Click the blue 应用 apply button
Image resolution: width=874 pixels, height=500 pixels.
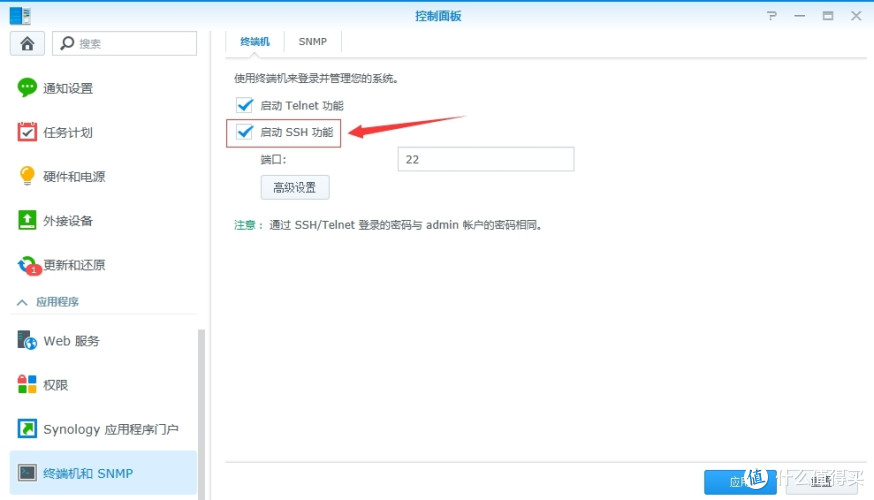tap(740, 482)
